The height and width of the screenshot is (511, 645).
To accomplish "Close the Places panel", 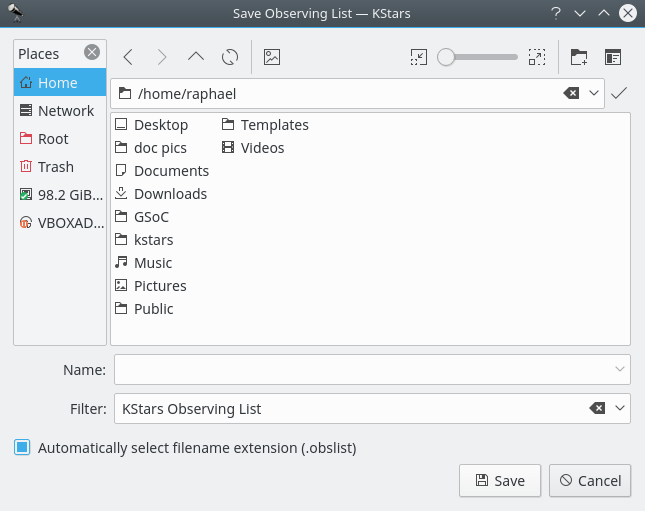I will point(92,53).
